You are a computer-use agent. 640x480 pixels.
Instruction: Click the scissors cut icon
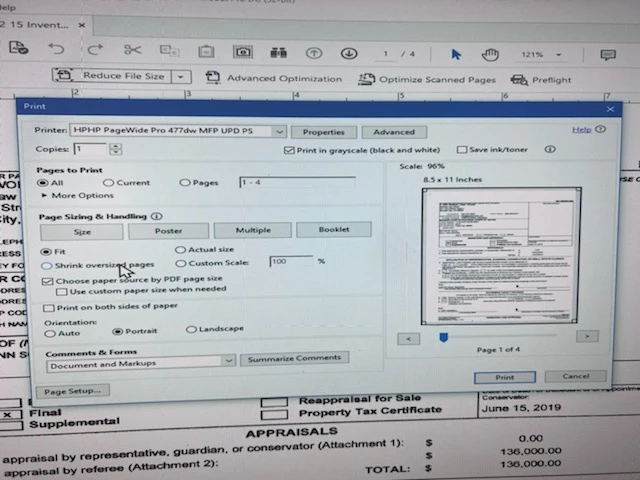[x=132, y=50]
